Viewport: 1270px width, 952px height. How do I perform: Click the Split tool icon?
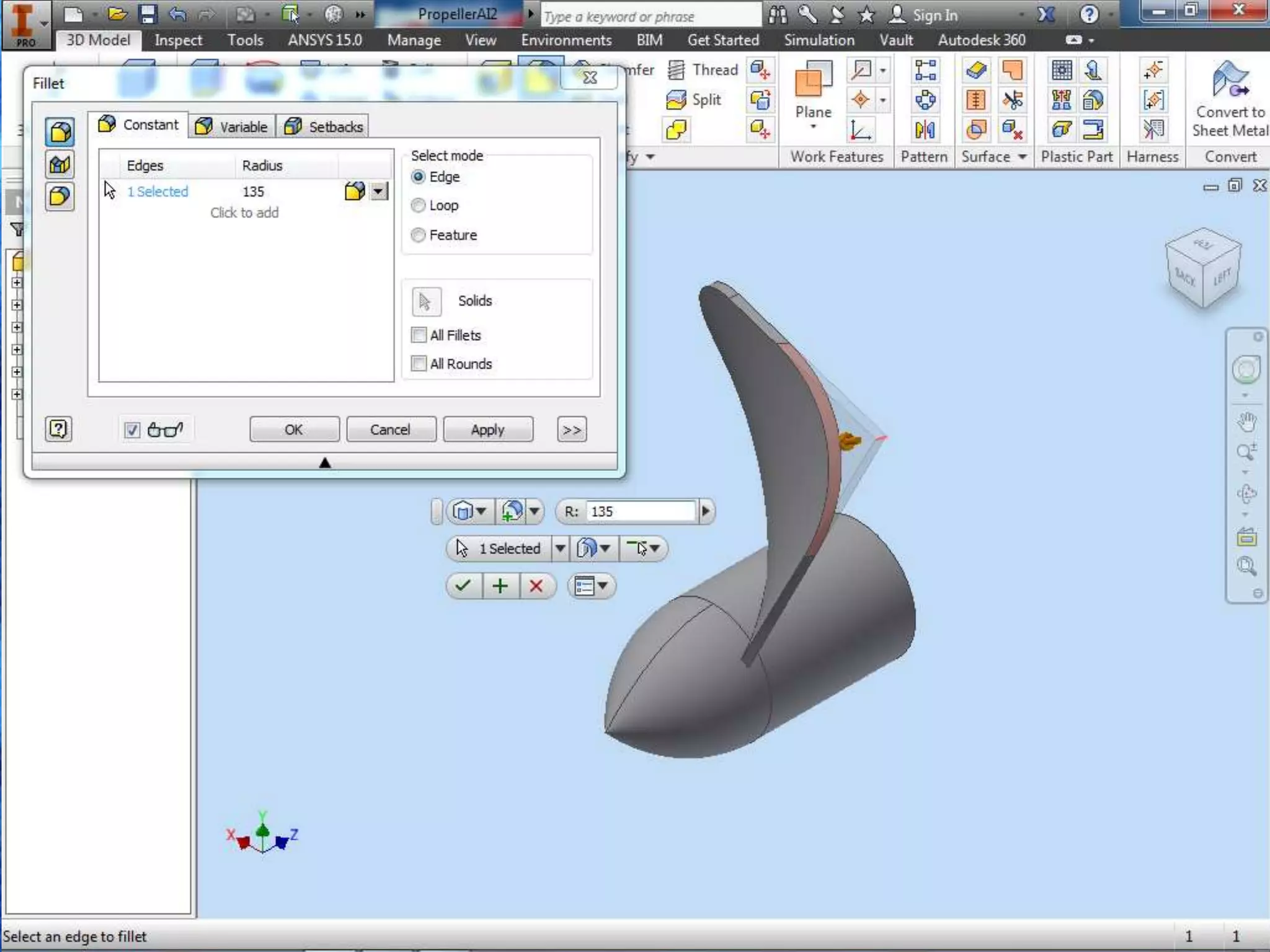[x=676, y=100]
